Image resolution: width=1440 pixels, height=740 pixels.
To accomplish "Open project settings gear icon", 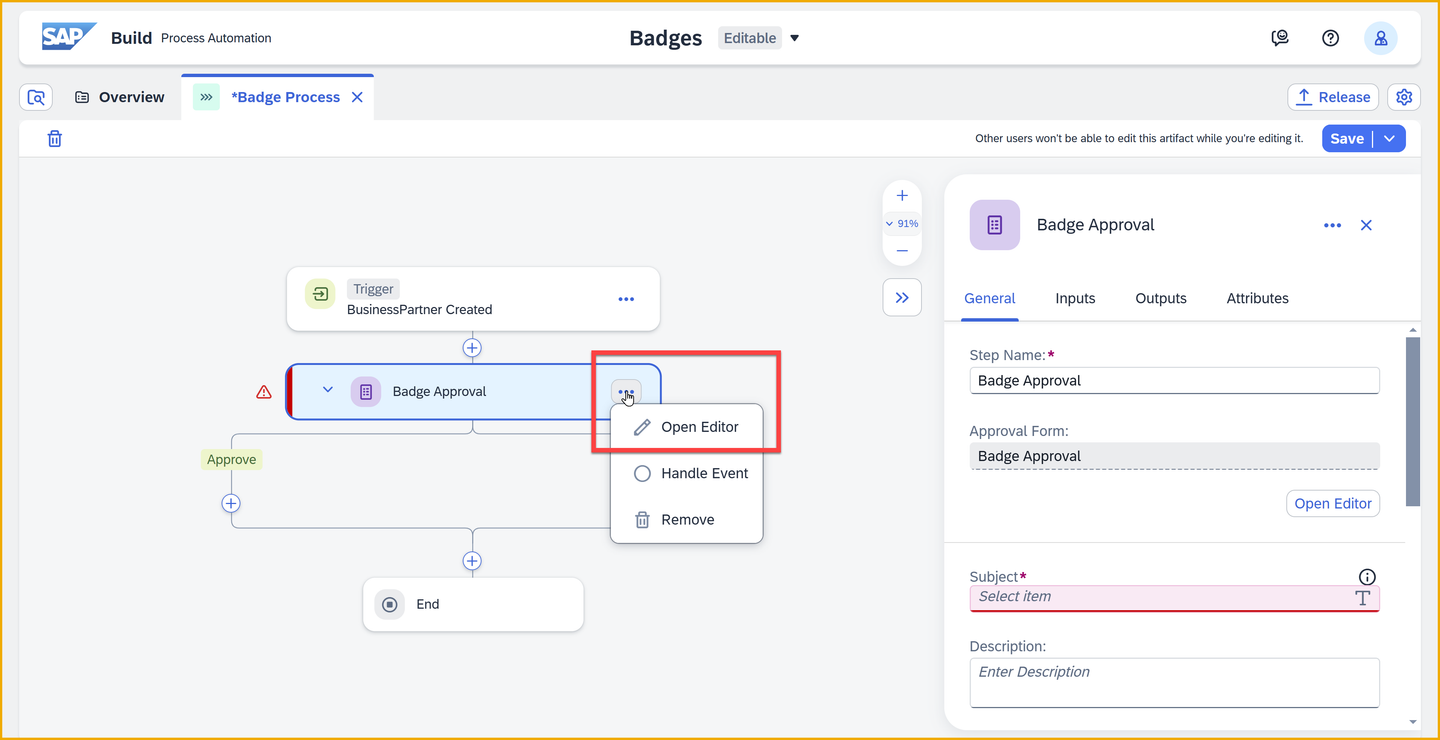I will click(x=1404, y=97).
